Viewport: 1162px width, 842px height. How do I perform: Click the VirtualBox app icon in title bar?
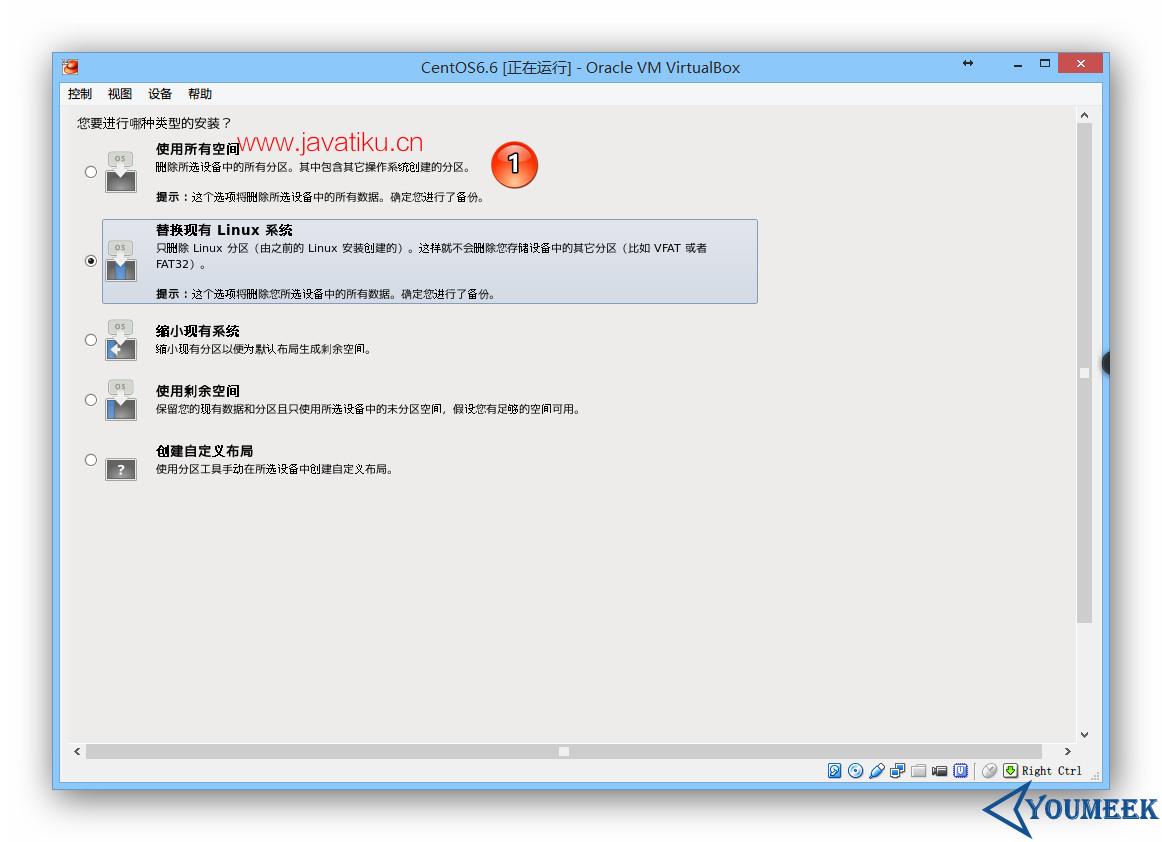(70, 67)
